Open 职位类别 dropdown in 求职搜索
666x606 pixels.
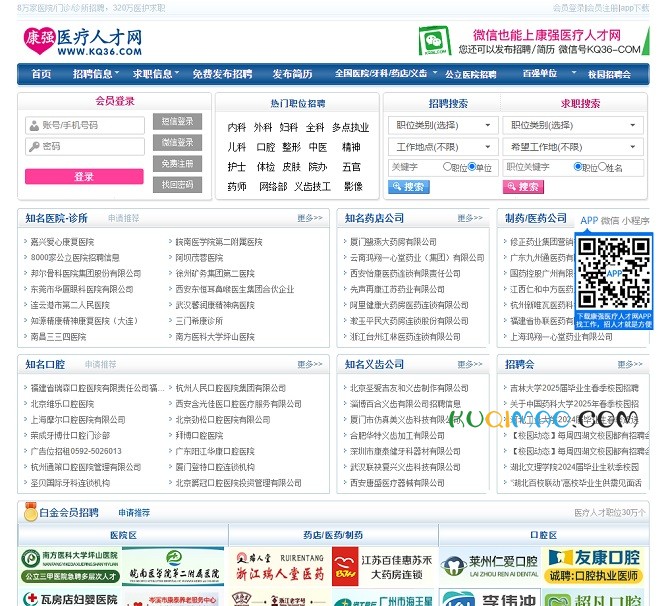point(573,125)
